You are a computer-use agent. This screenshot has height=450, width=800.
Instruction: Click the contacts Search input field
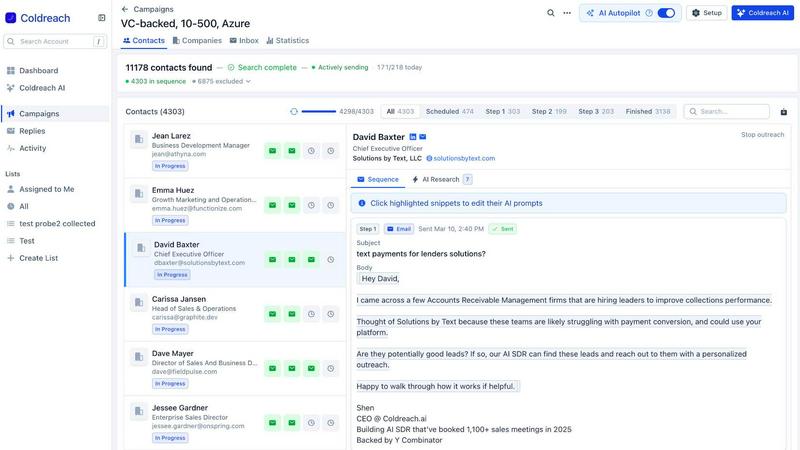pyautogui.click(x=733, y=112)
